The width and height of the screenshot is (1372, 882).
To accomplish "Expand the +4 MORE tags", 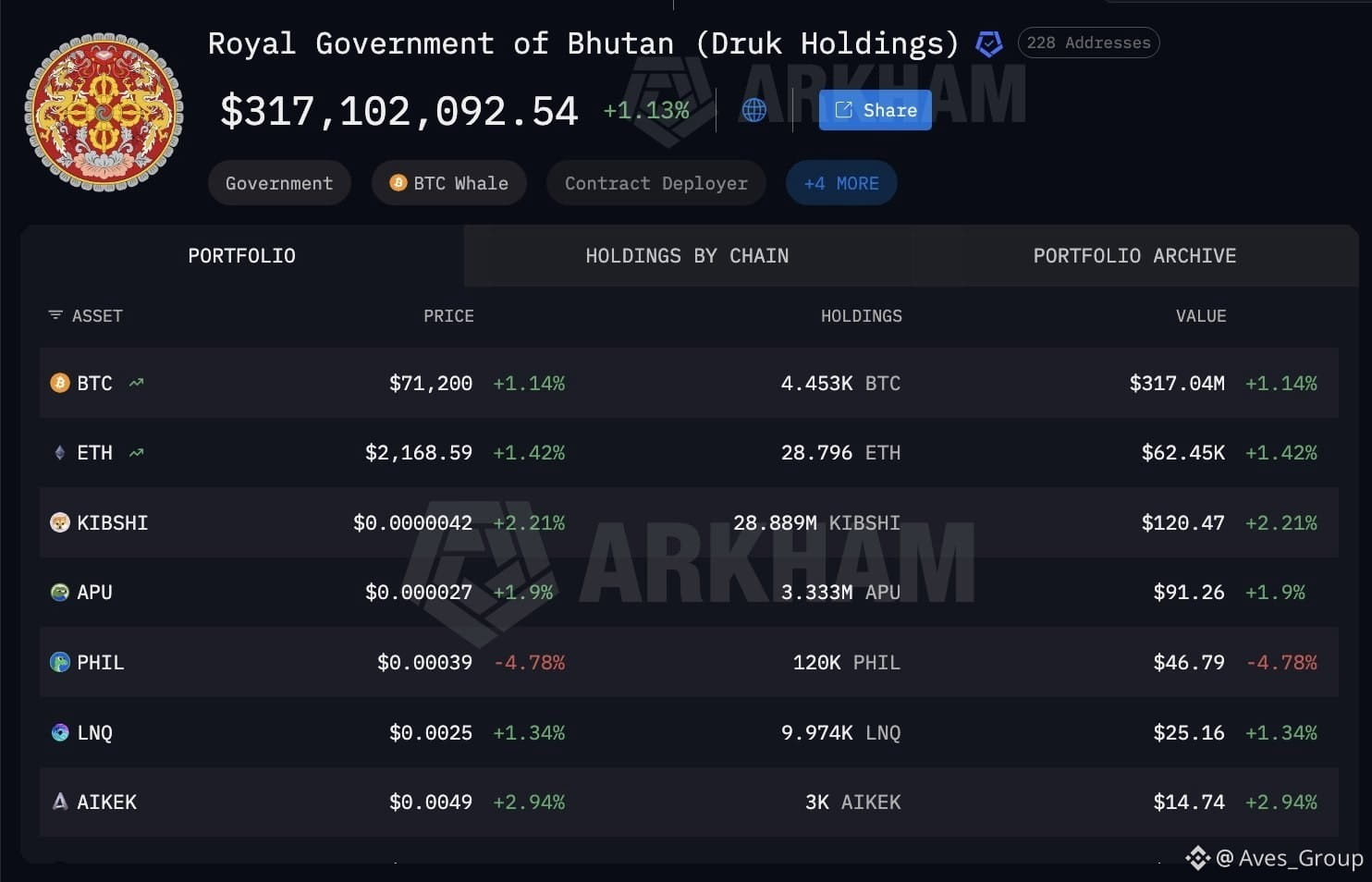I will 841,183.
